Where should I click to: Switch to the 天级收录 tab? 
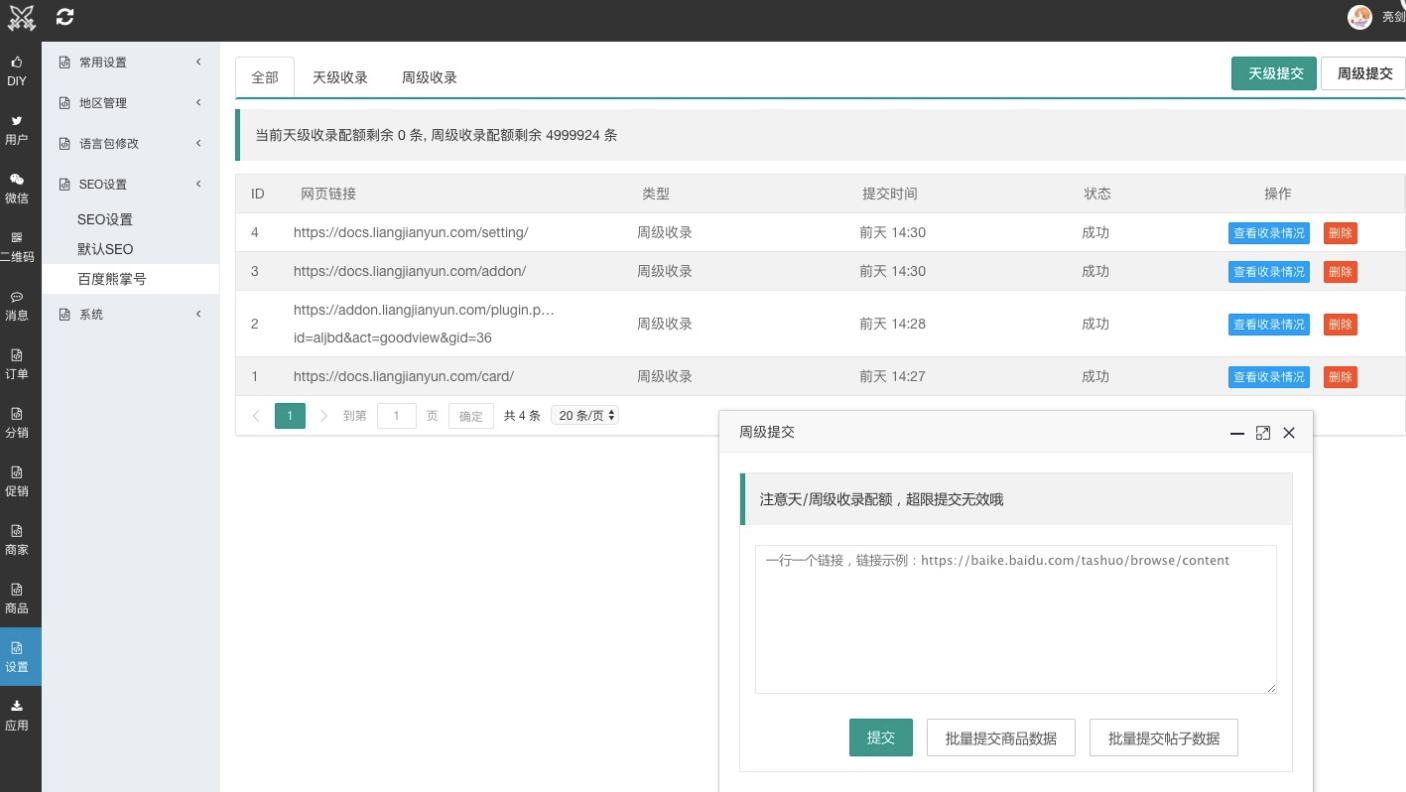point(340,77)
